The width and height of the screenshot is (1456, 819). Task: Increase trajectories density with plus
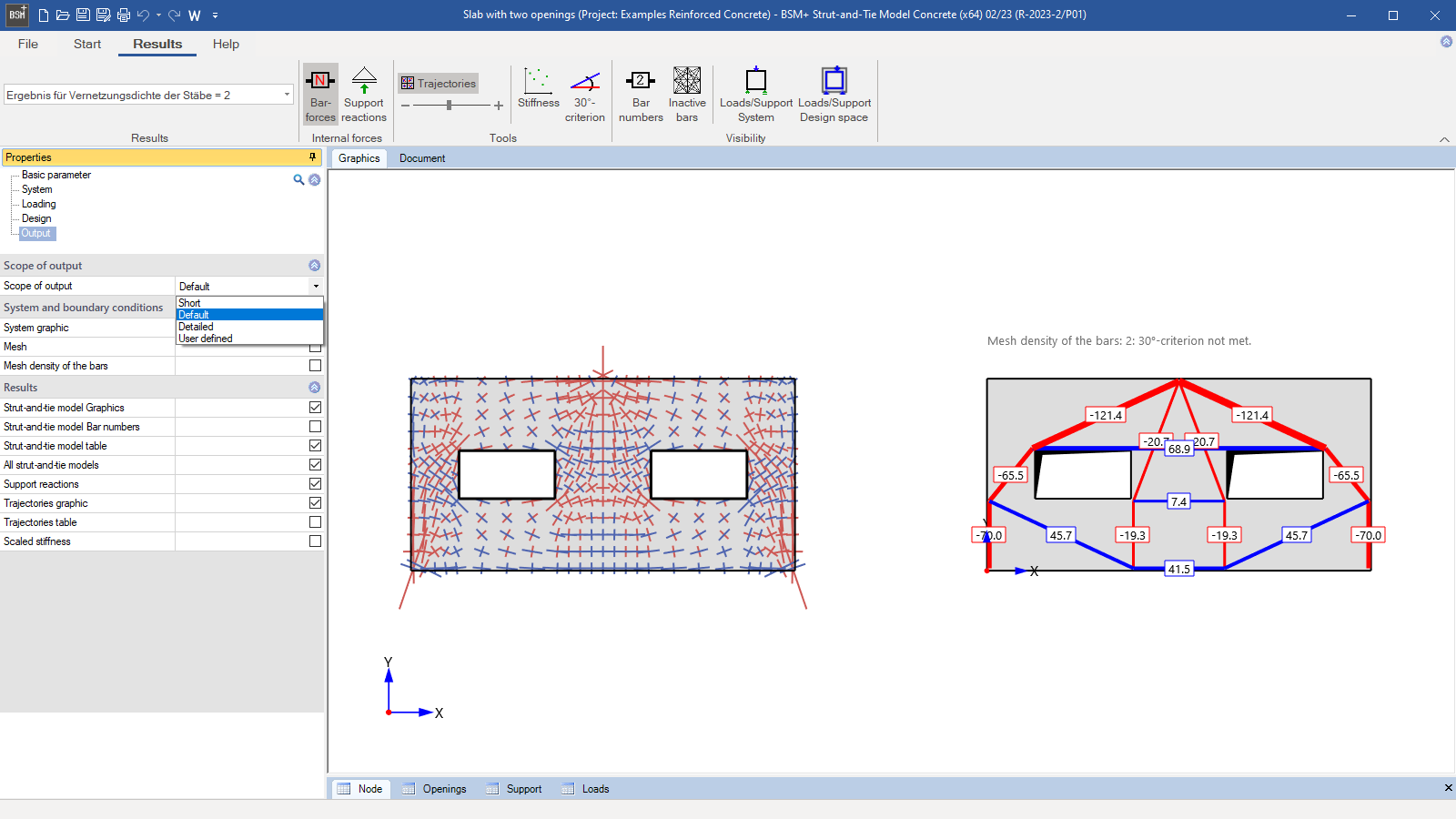point(499,106)
